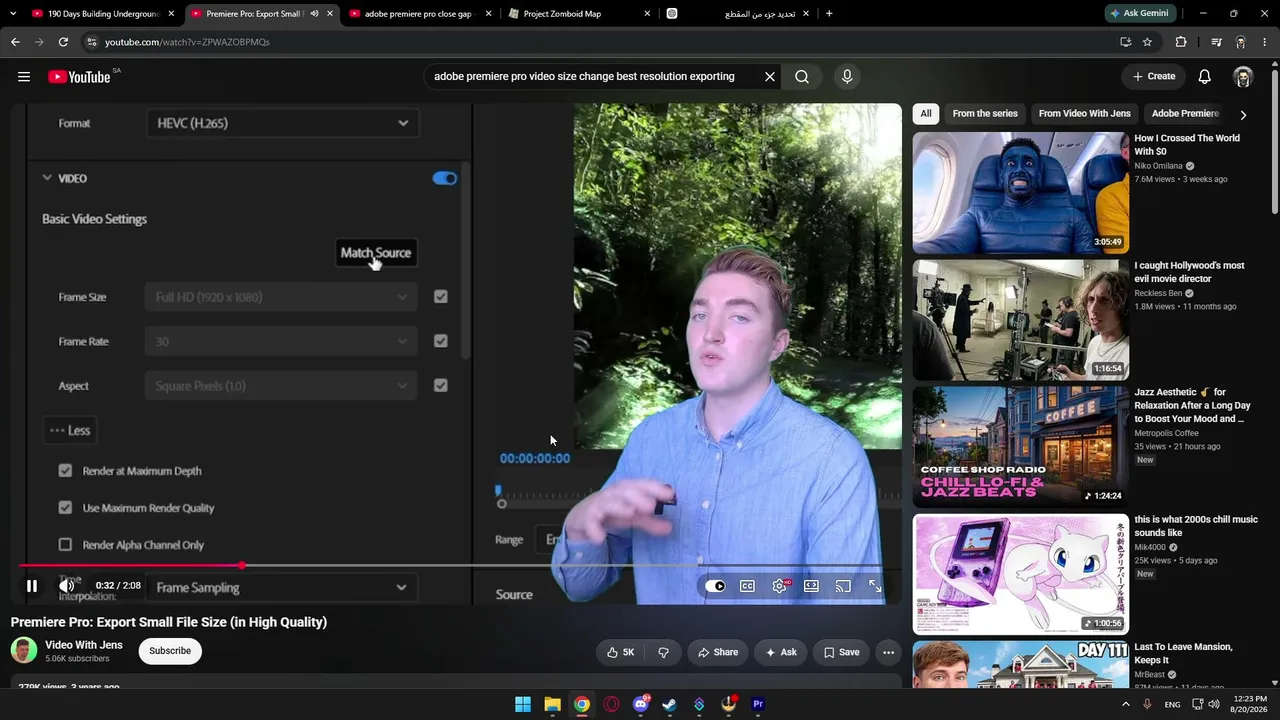Image resolution: width=1280 pixels, height=720 pixels.
Task: Open the browser extensions menu
Action: pyautogui.click(x=1181, y=42)
